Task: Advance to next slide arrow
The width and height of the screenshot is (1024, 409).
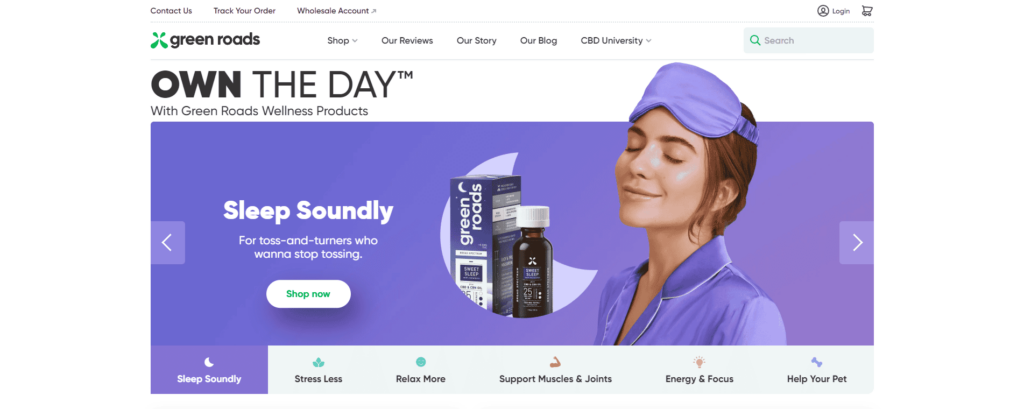Action: click(x=856, y=242)
